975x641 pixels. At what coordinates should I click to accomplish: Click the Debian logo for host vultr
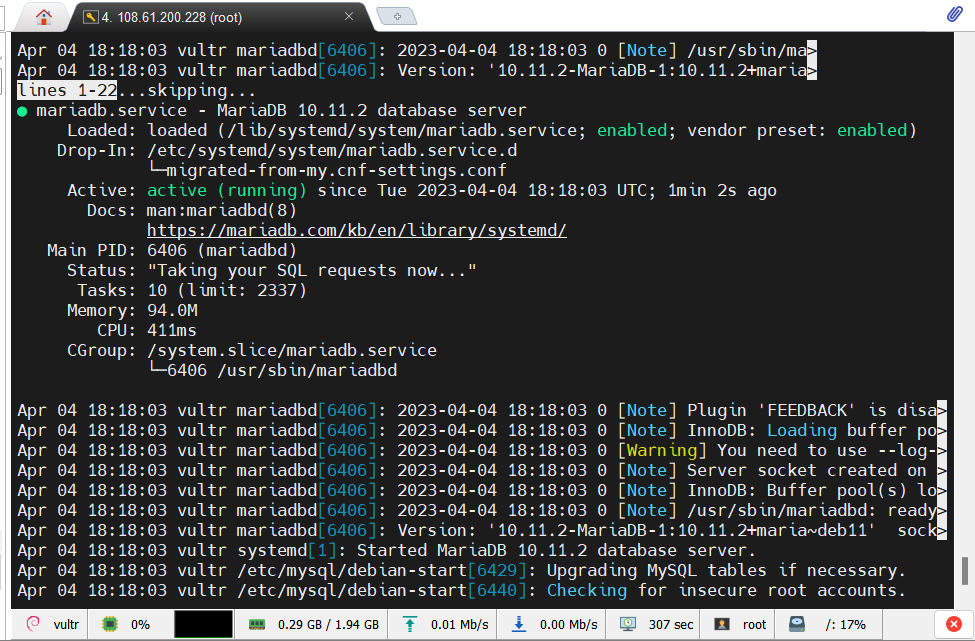pyautogui.click(x=33, y=624)
